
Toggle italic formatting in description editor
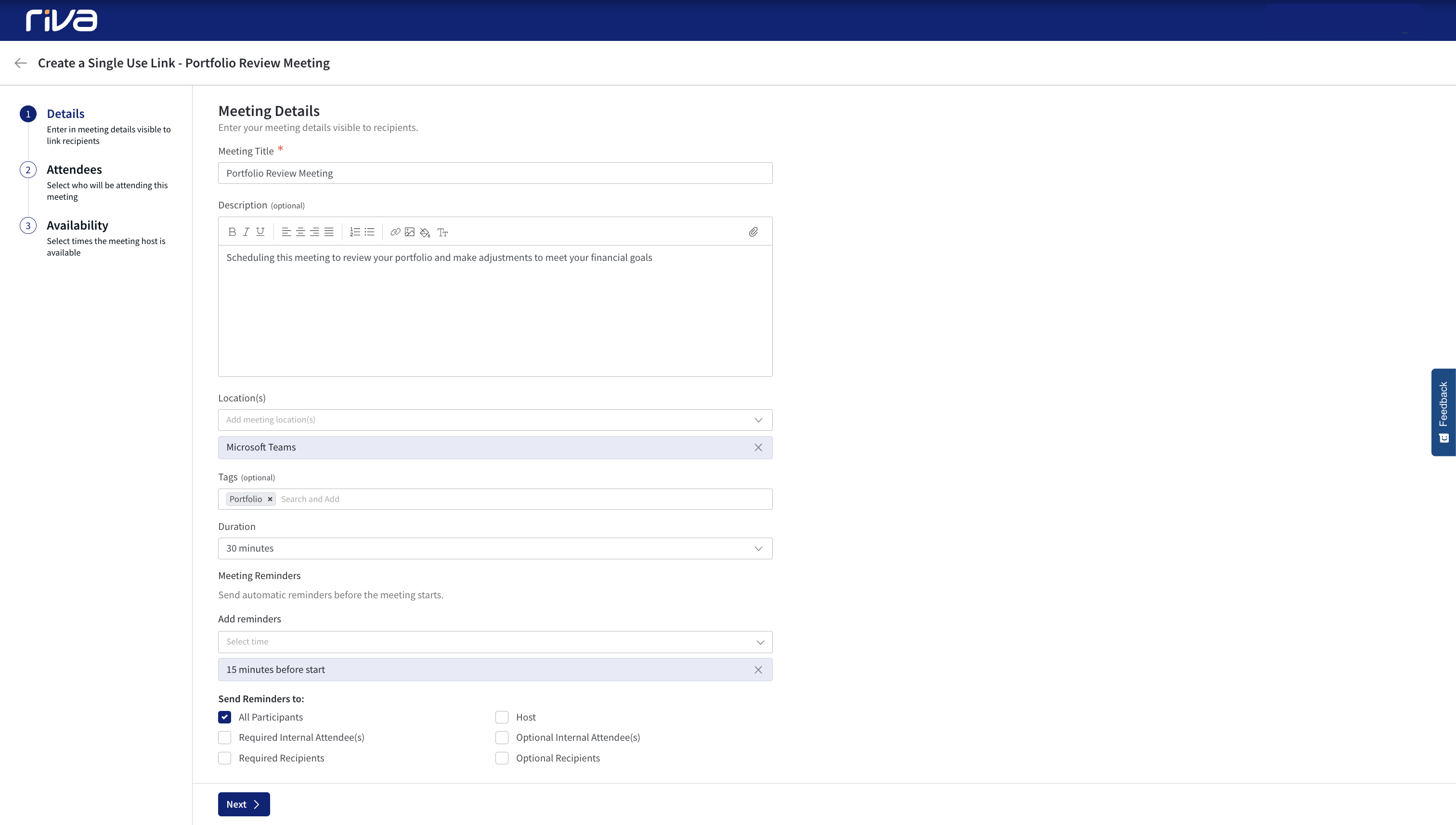click(x=246, y=232)
